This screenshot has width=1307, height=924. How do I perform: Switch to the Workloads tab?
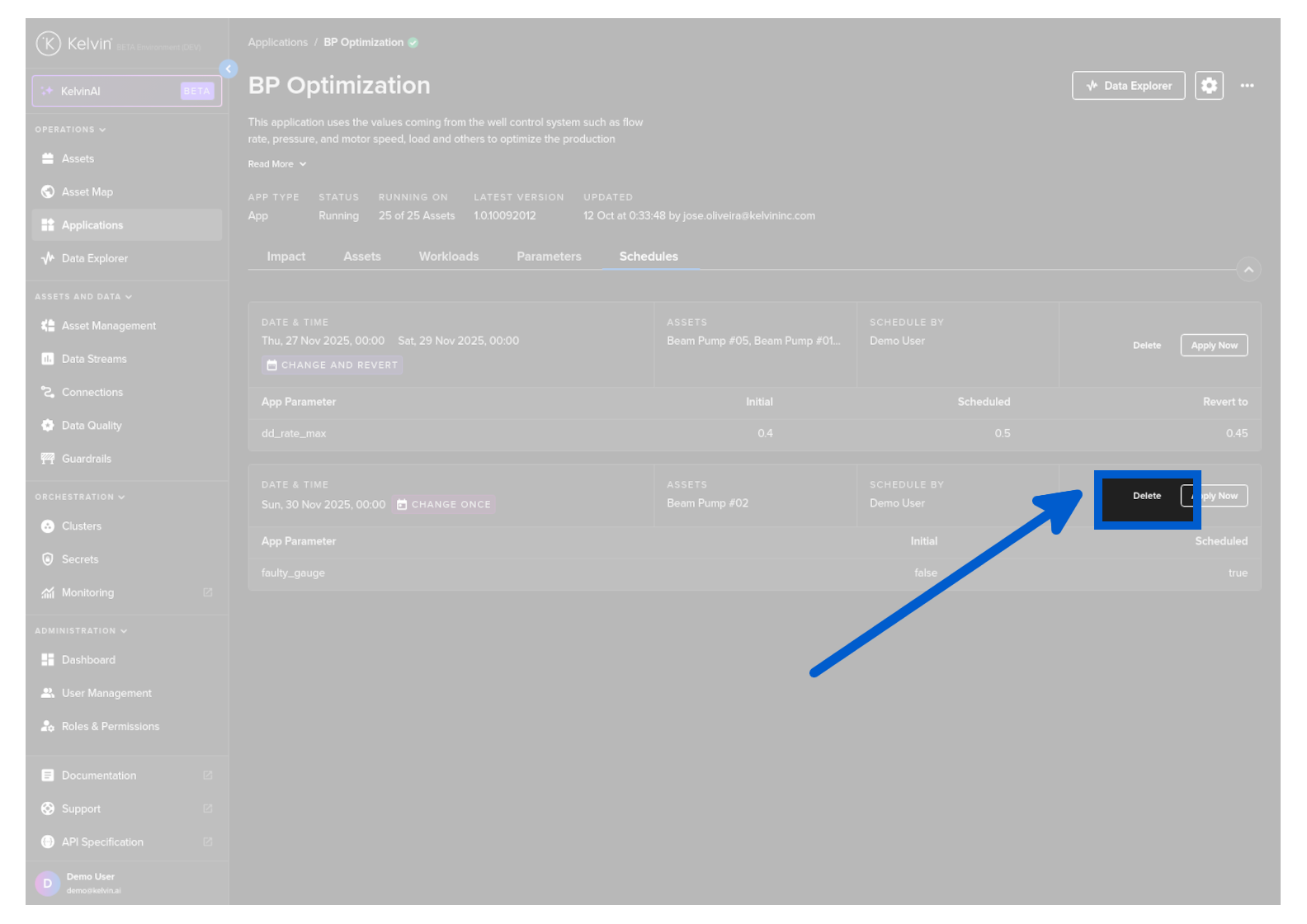coord(448,257)
